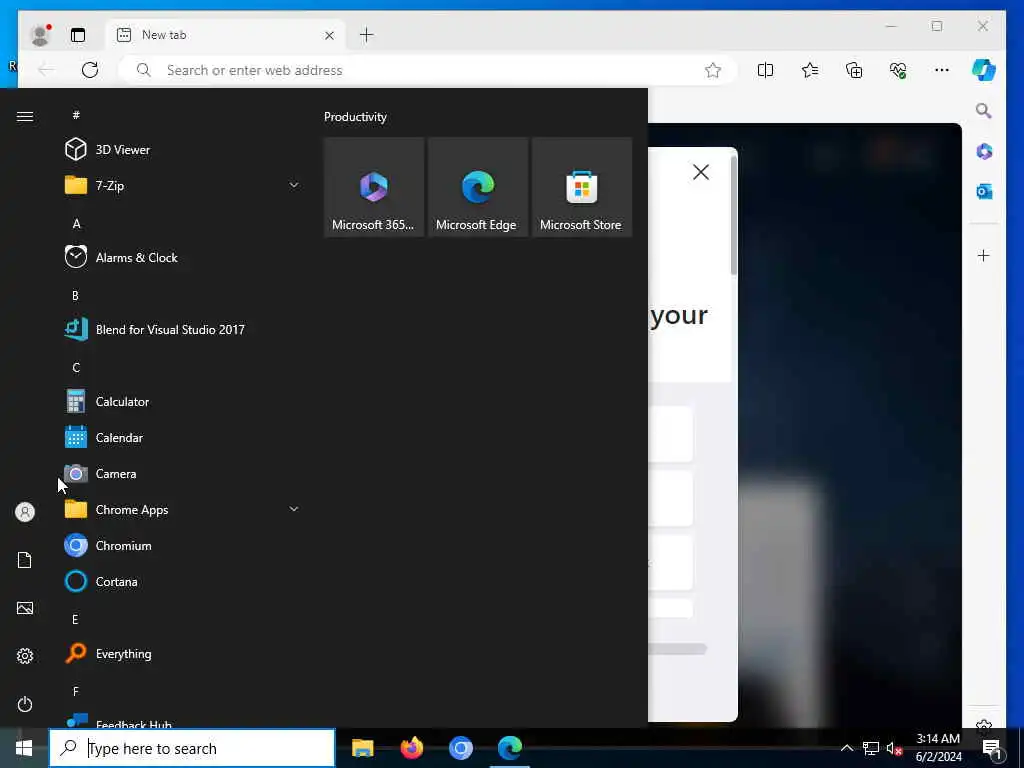Click the Power button in Start
The height and width of the screenshot is (768, 1024).
pyautogui.click(x=25, y=704)
